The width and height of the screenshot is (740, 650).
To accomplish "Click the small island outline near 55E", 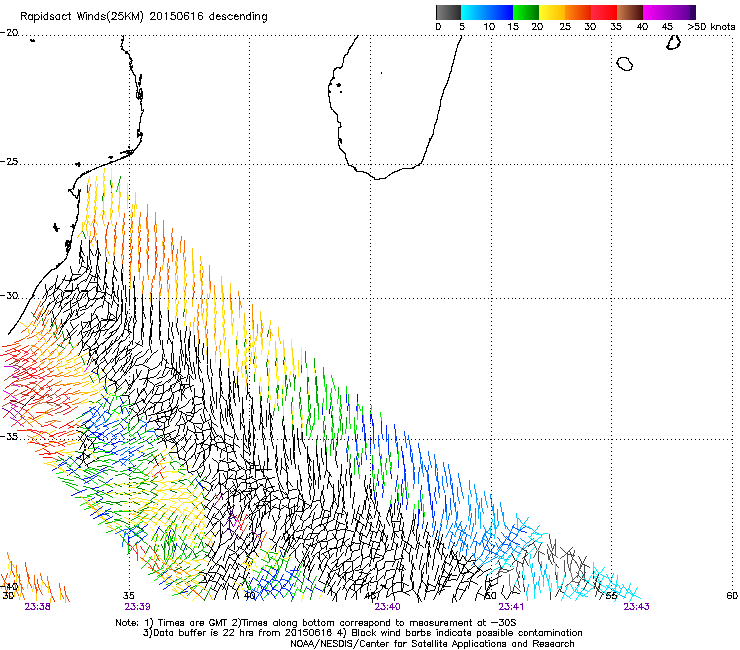I will click(x=624, y=63).
